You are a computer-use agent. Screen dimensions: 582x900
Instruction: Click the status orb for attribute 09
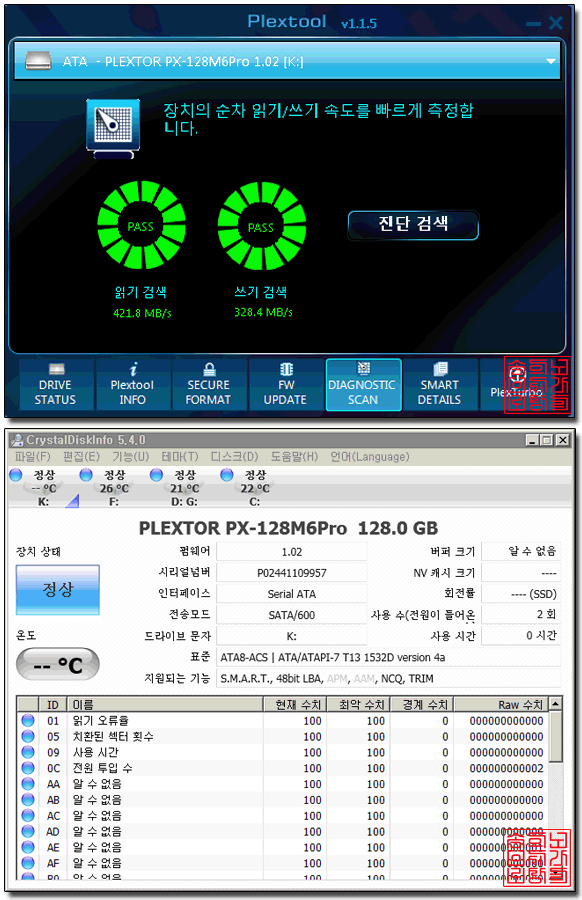pos(28,752)
